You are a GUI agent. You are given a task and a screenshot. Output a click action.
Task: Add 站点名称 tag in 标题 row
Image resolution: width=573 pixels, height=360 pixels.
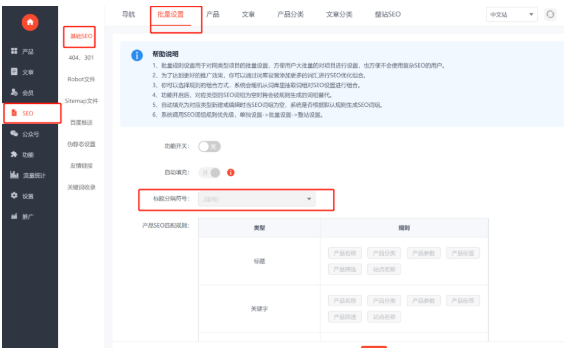tap(384, 269)
